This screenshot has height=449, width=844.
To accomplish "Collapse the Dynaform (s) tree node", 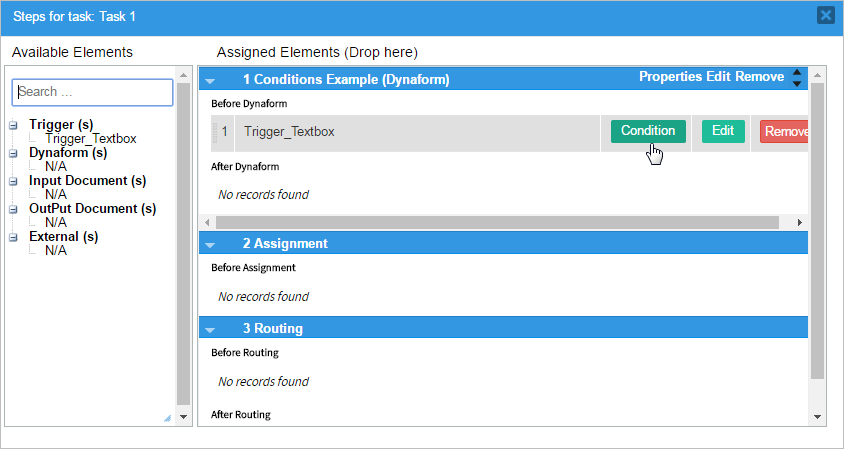I will [x=13, y=153].
